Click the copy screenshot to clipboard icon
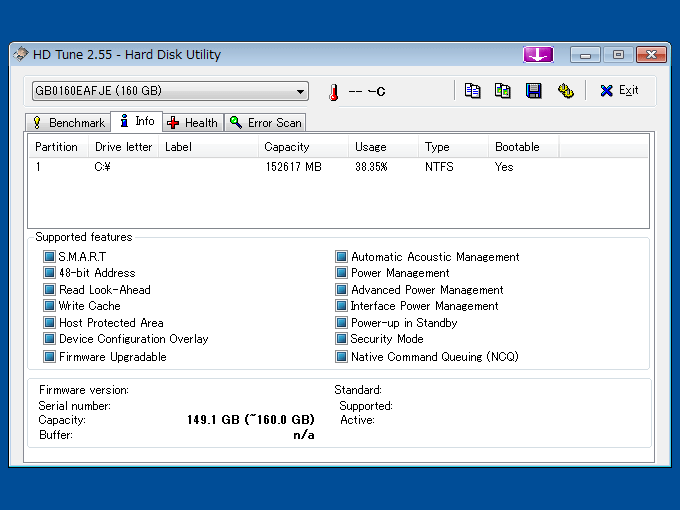The height and width of the screenshot is (510, 680). pos(503,91)
